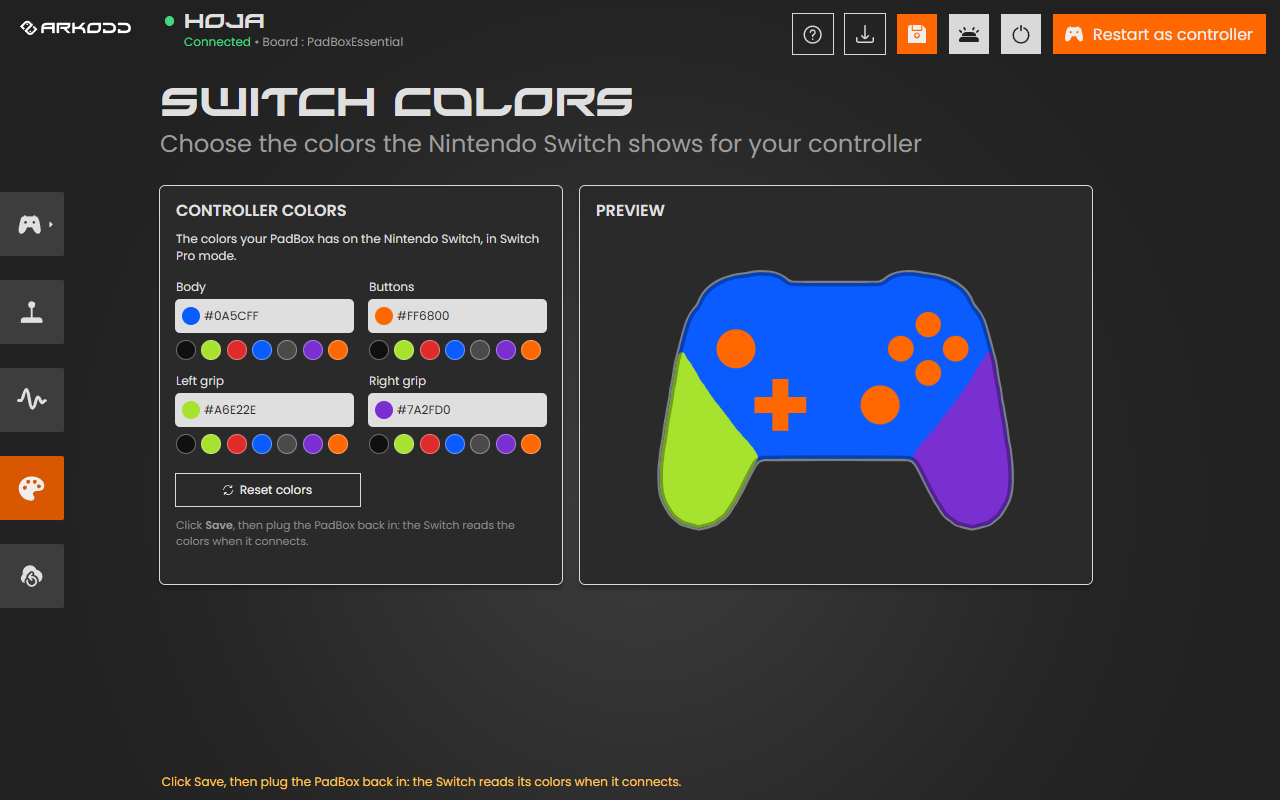Select the orange palette colors icon
This screenshot has width=1280, height=800.
point(32,488)
